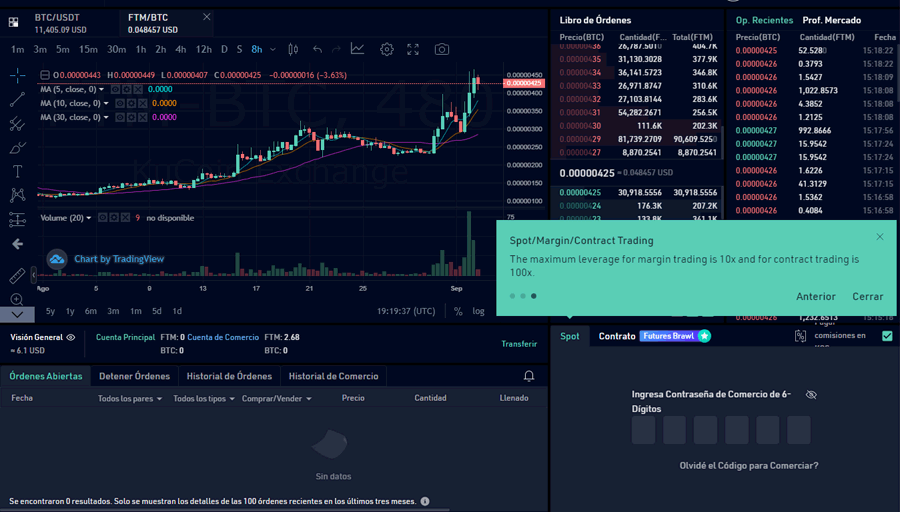Click the back arrow in left toolbar
Screen dimensions: 900x512
[17, 244]
